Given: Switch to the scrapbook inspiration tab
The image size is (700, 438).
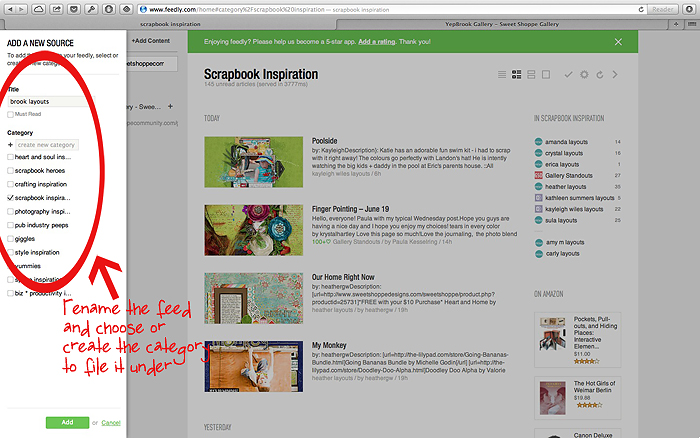Looking at the screenshot, I should pos(170,24).
